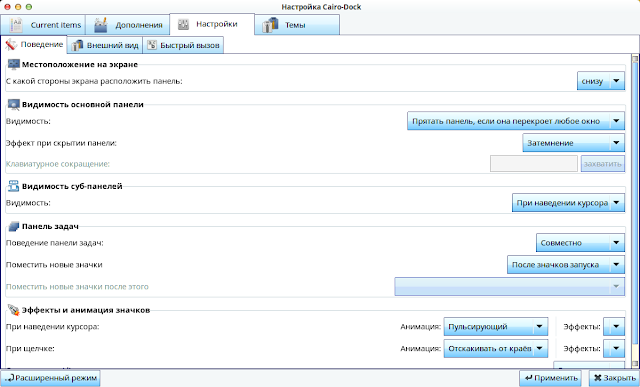This screenshot has height=387, width=640.
Task: Open the Совместно taskbar behavior dropdown
Action: tap(580, 243)
